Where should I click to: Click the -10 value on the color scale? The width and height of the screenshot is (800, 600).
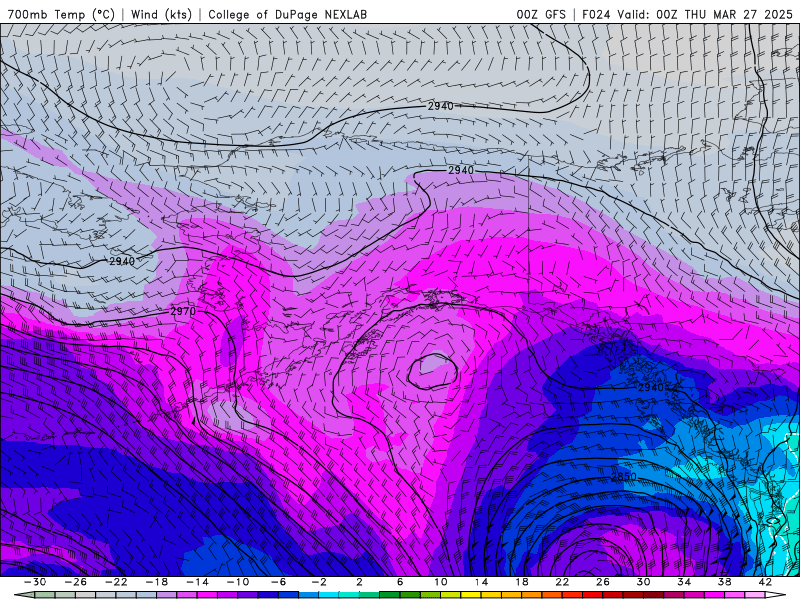click(x=237, y=582)
